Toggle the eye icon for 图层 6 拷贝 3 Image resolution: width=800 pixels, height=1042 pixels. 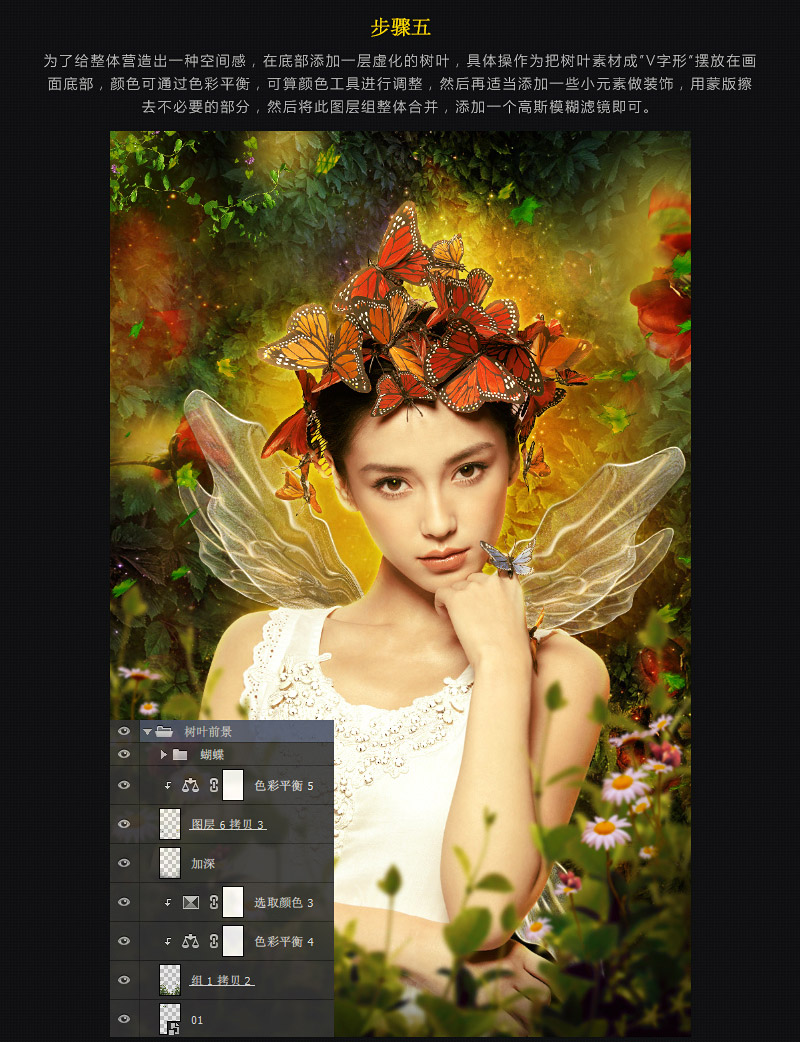coord(124,823)
